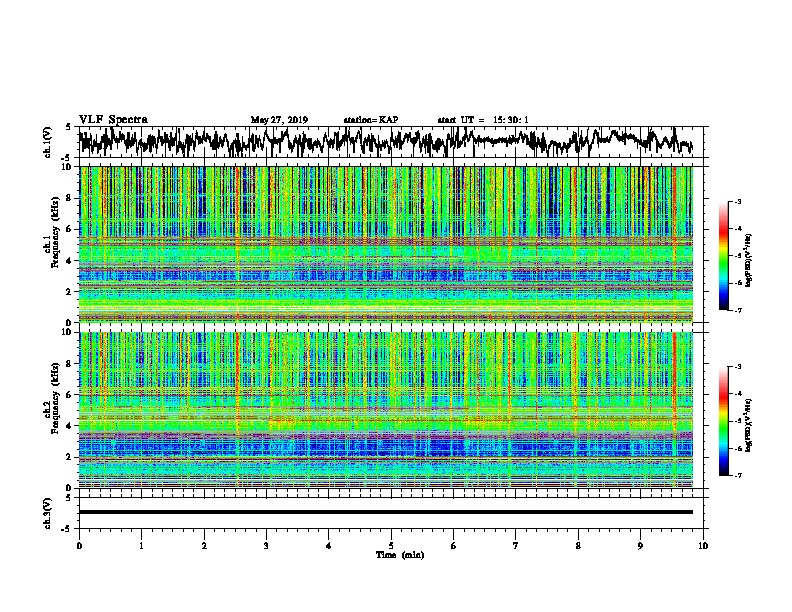792x612 pixels.
Task: Click the flat black ch.3 voltage trace
Action: pyautogui.click(x=385, y=512)
